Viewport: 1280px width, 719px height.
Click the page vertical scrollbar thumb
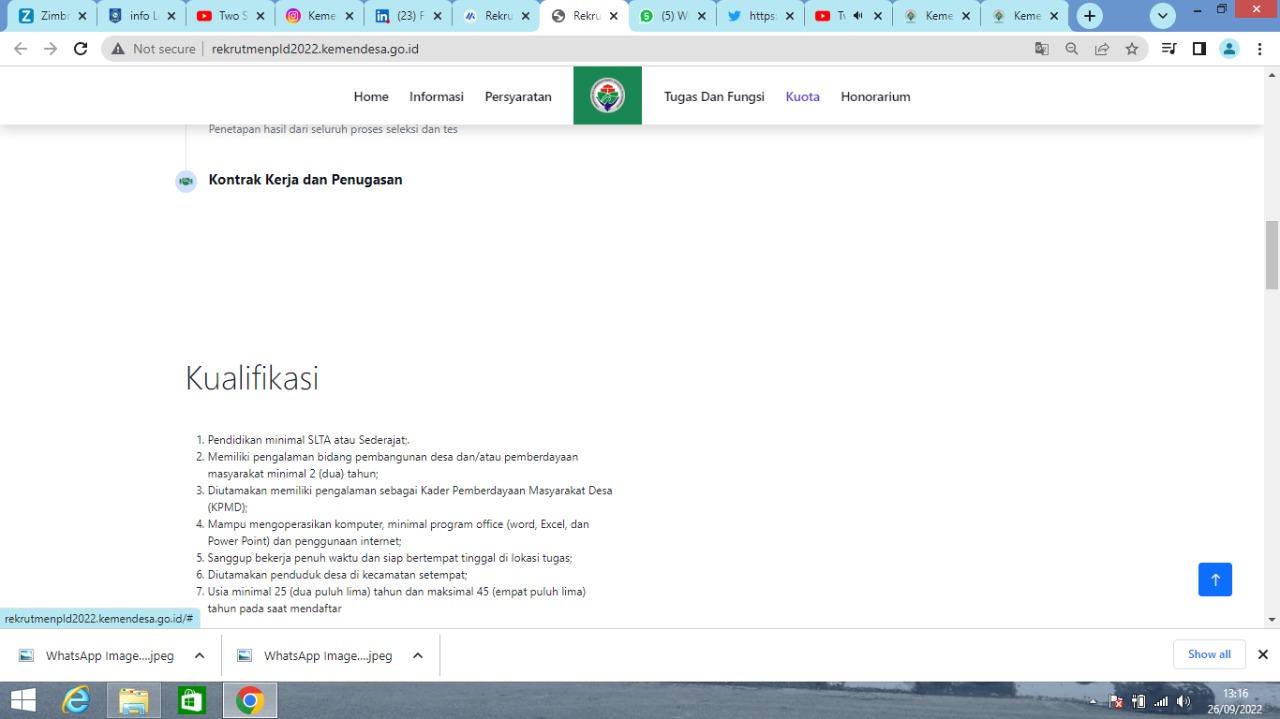pyautogui.click(x=1272, y=254)
